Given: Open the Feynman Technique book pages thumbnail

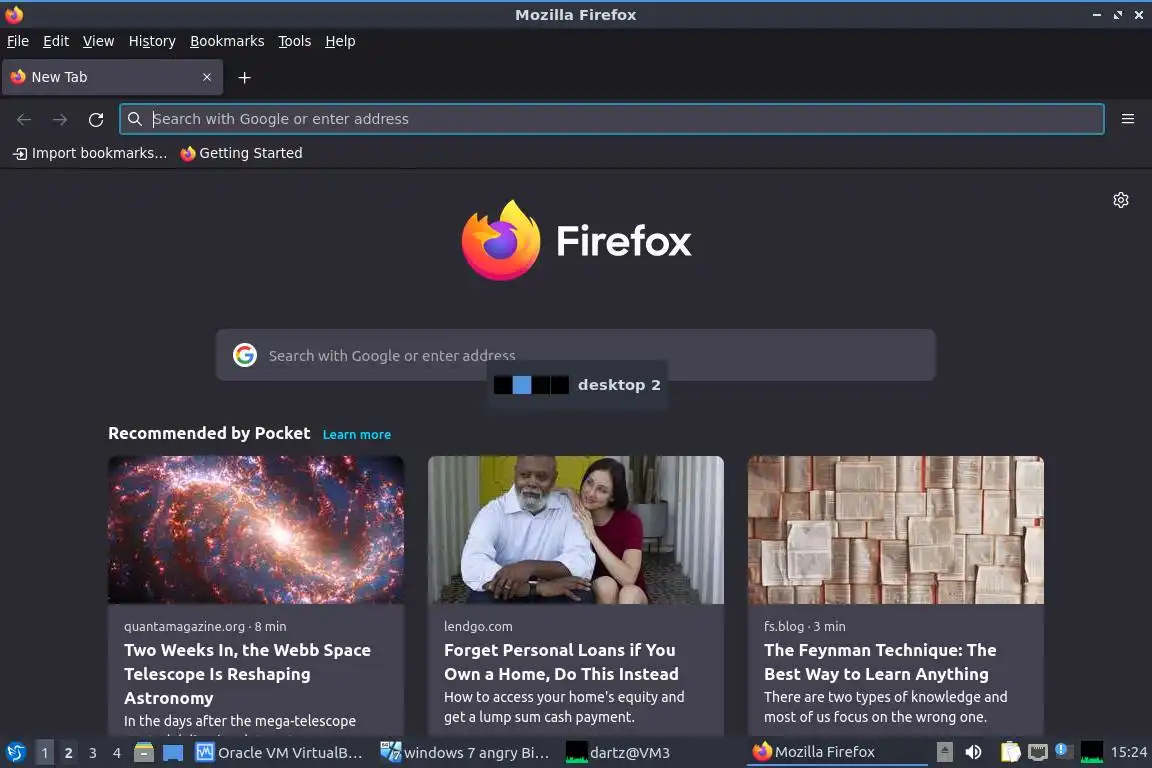Looking at the screenshot, I should coord(896,530).
